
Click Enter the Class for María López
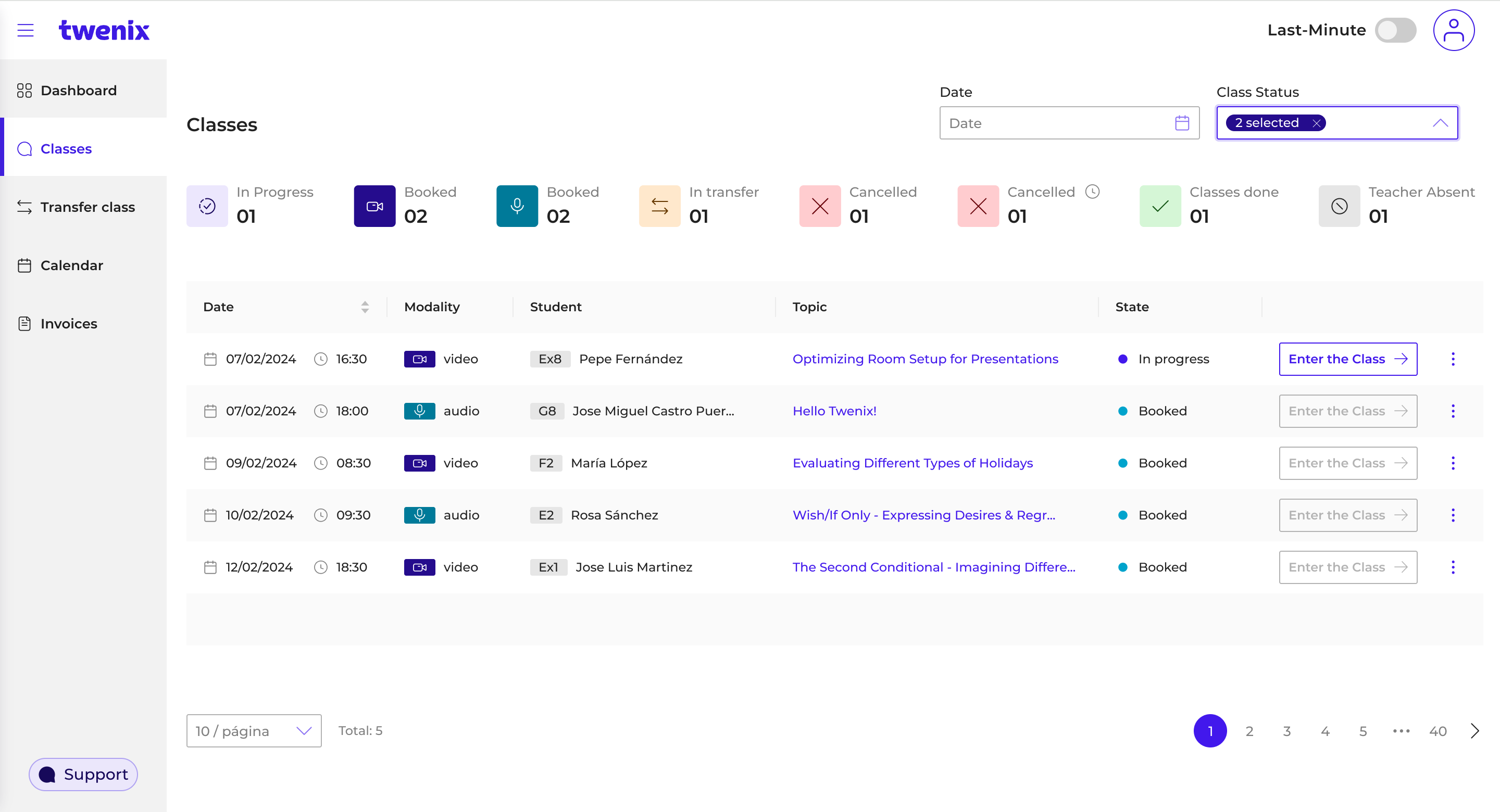pos(1348,463)
